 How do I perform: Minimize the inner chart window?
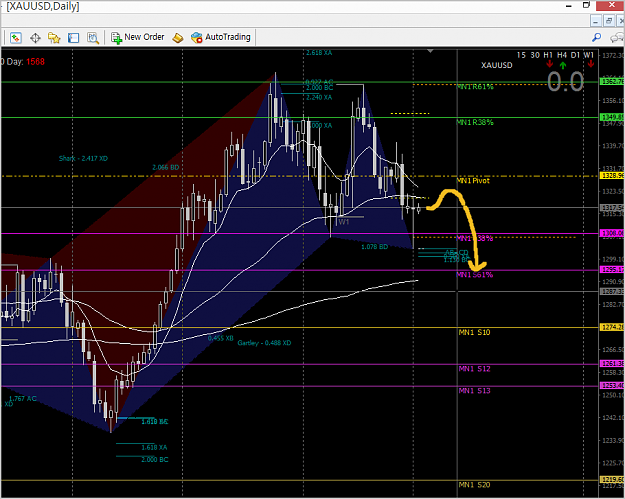pyautogui.click(x=596, y=21)
